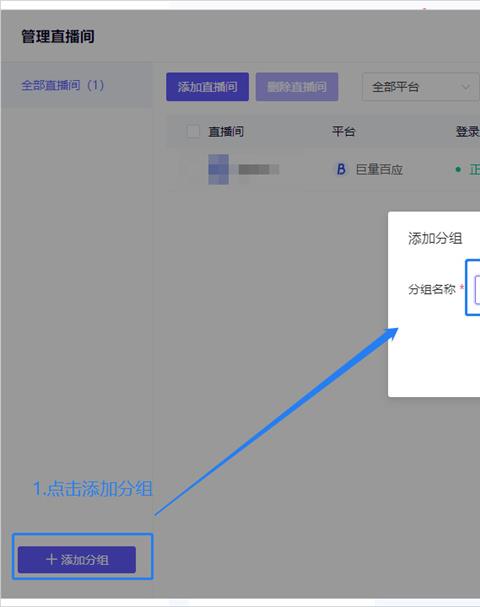Viewport: 480px width, 607px height.
Task: Click the 直播间 column header
Action: point(226,132)
